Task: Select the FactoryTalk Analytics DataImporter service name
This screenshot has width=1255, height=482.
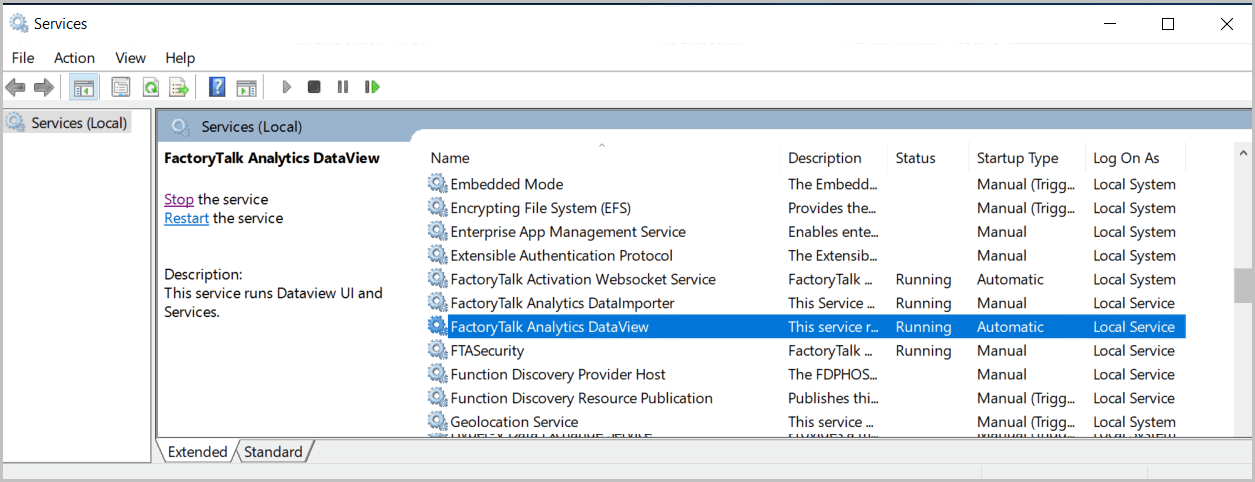Action: tap(563, 303)
